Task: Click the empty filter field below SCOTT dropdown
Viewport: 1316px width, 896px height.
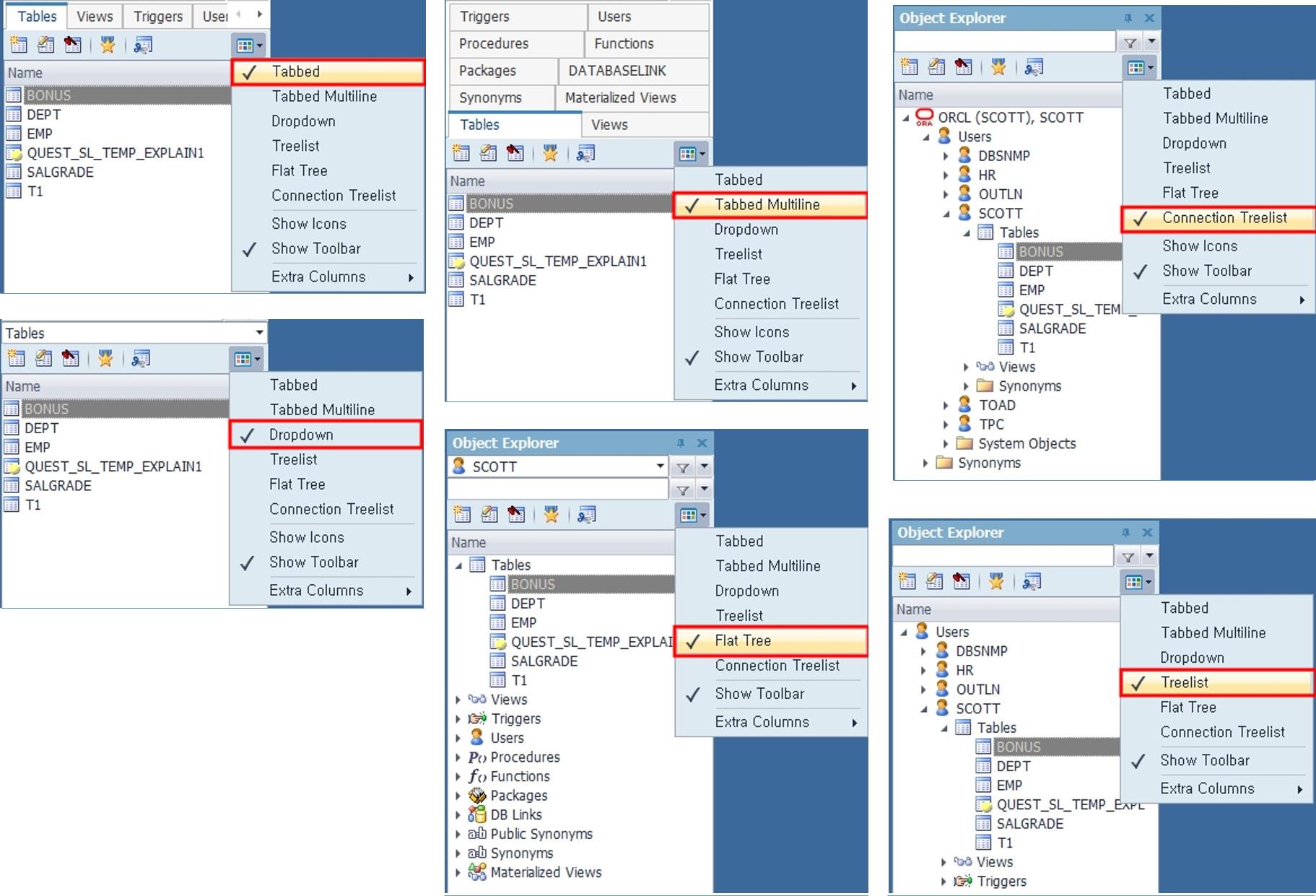Action: [557, 490]
